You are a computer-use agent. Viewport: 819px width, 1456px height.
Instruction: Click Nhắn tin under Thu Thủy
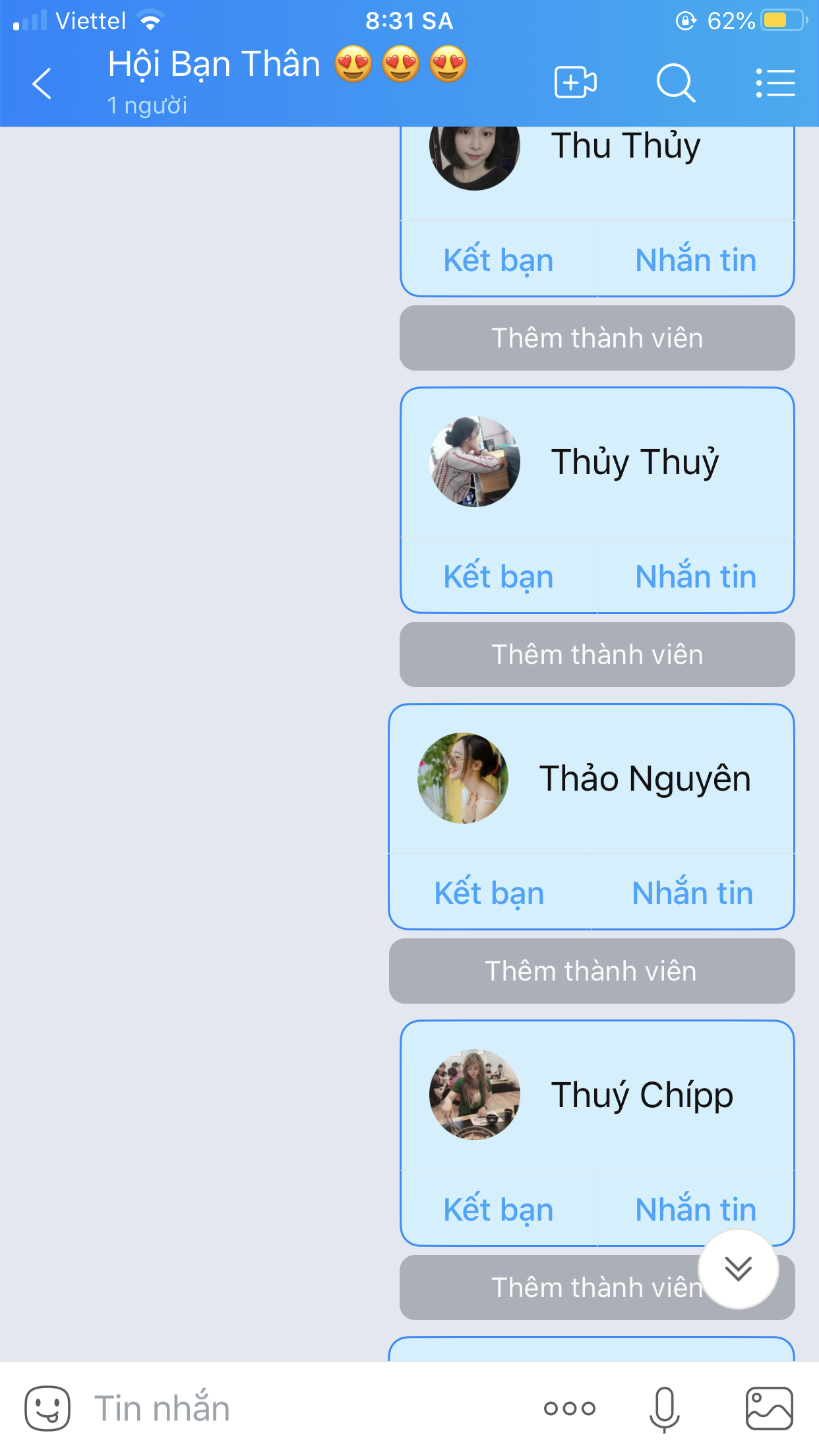point(696,260)
